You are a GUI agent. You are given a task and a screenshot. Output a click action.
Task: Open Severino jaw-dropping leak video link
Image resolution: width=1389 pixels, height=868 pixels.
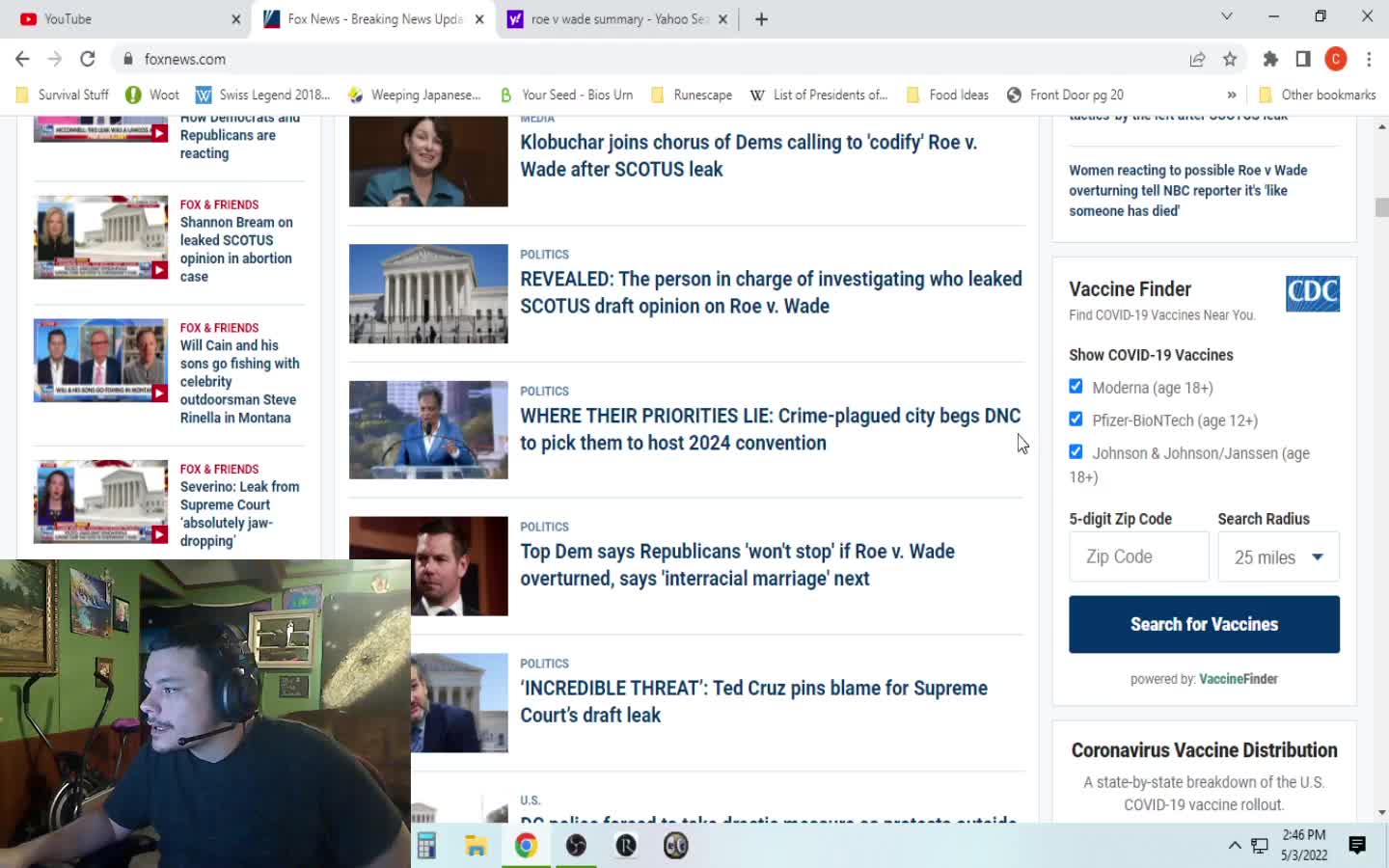click(x=240, y=513)
